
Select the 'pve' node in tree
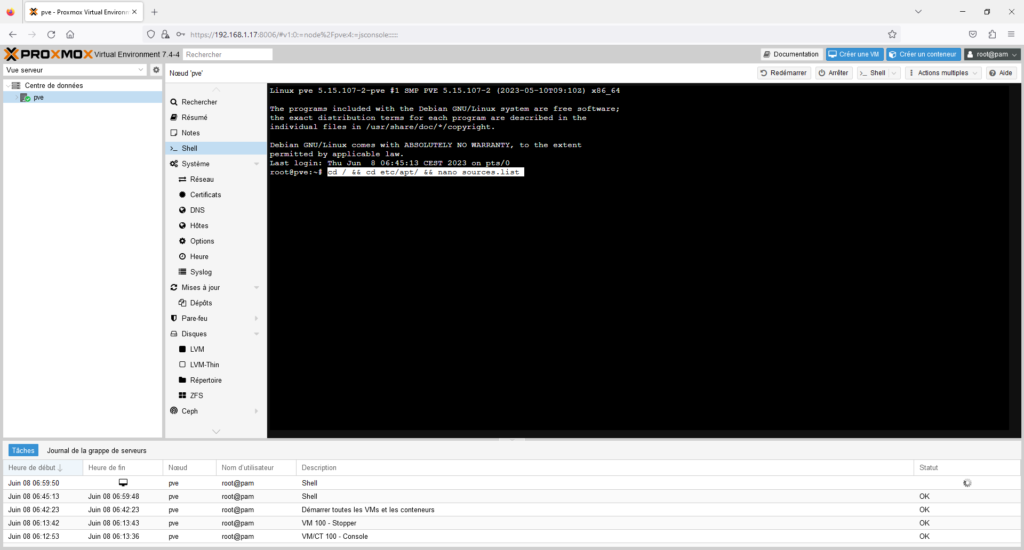tap(38, 98)
